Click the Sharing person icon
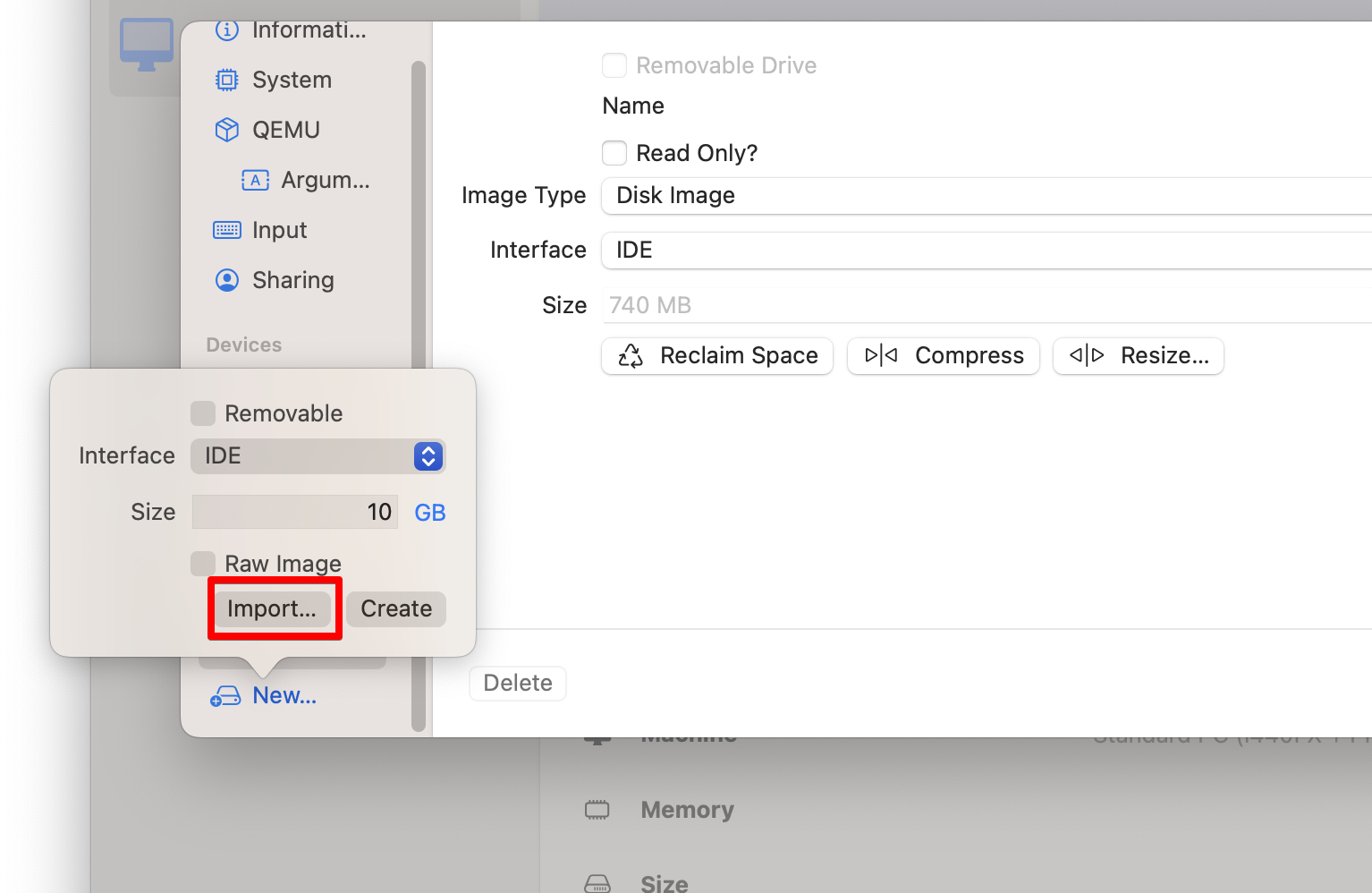Viewport: 1372px width, 893px height. (x=227, y=281)
